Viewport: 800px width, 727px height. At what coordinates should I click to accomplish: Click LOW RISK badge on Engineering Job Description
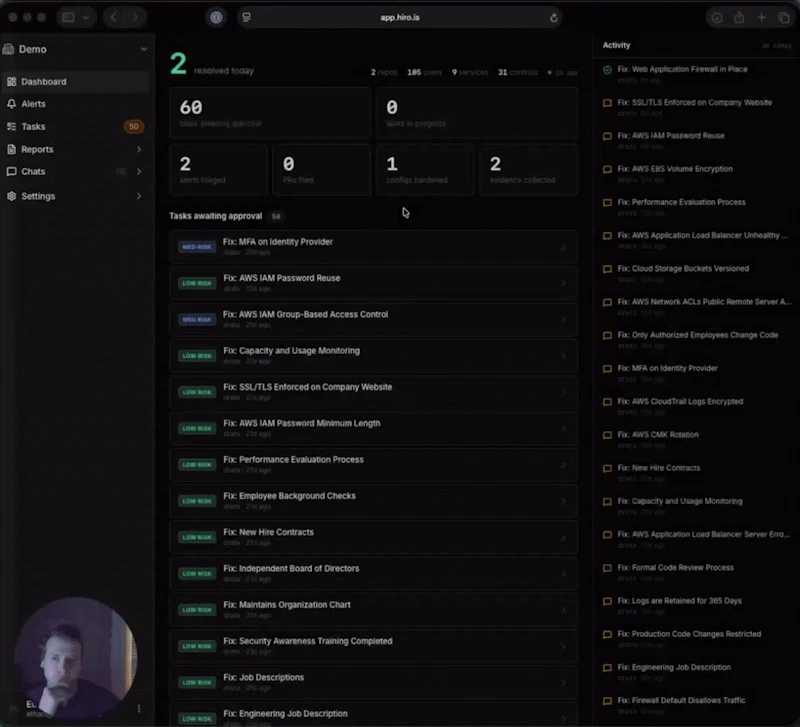pyautogui.click(x=197, y=719)
